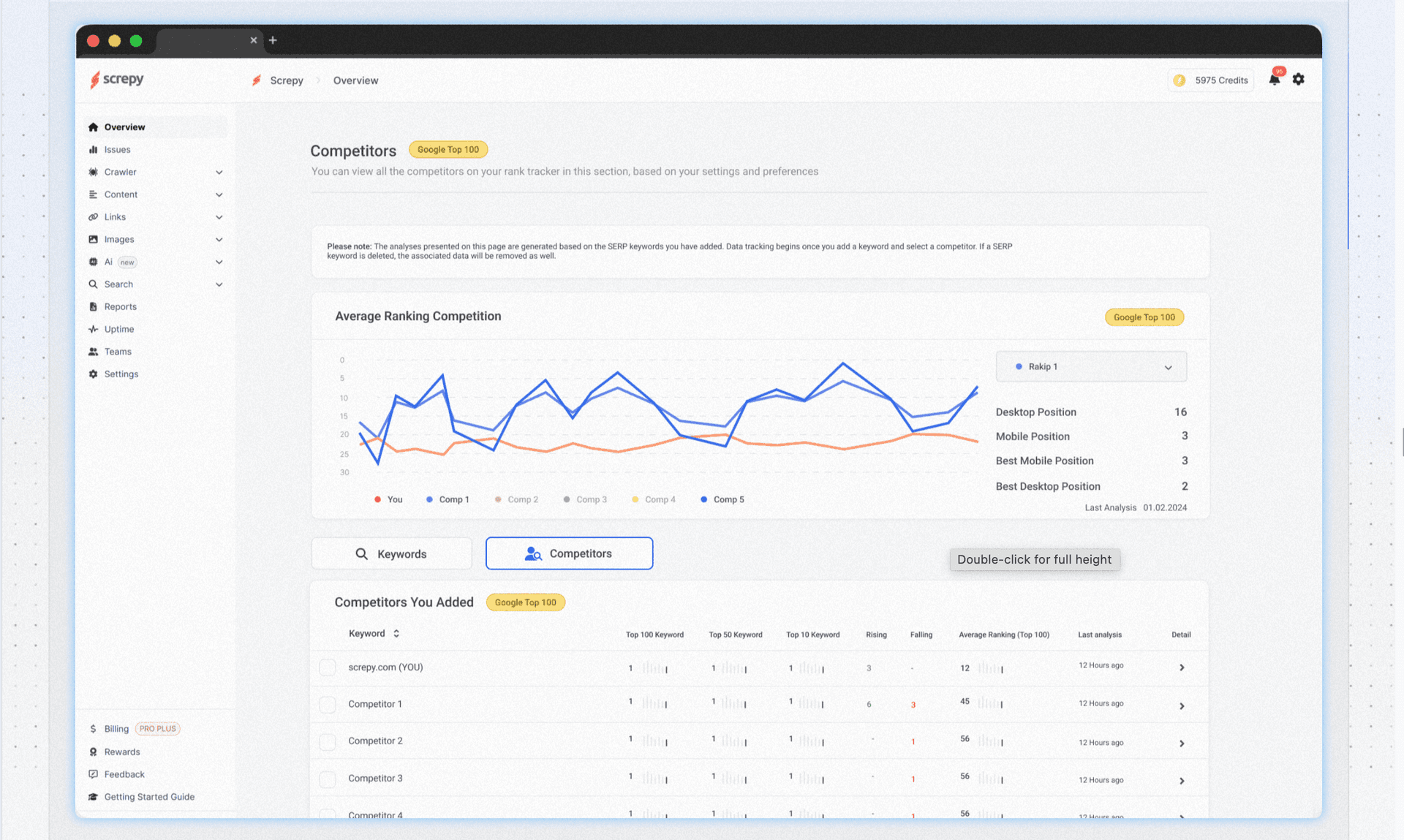The height and width of the screenshot is (840, 1404).
Task: Open detail arrow for Competitor 3 row
Action: tap(1182, 781)
